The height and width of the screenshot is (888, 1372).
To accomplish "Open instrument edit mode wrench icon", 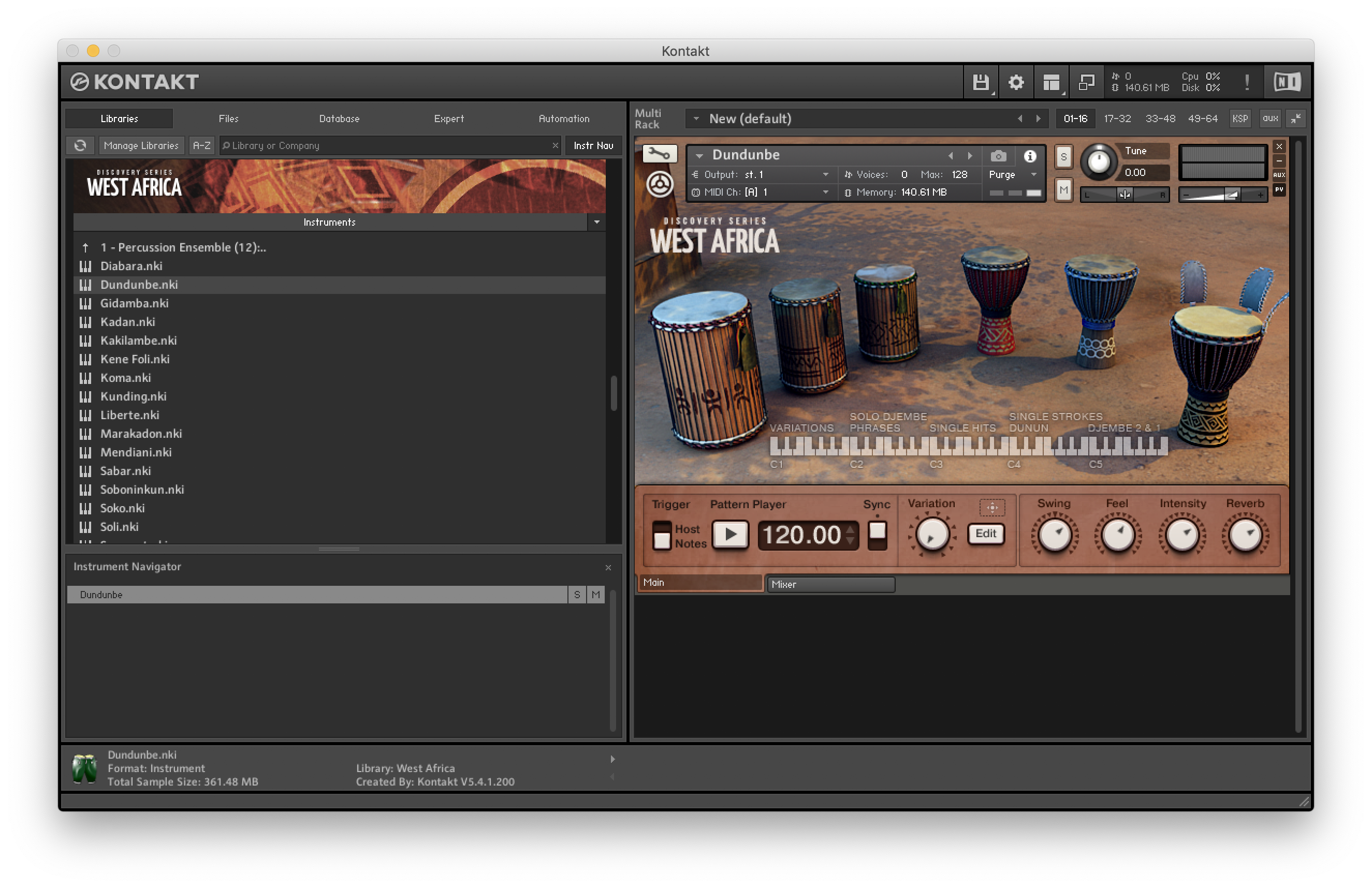I will pyautogui.click(x=660, y=153).
